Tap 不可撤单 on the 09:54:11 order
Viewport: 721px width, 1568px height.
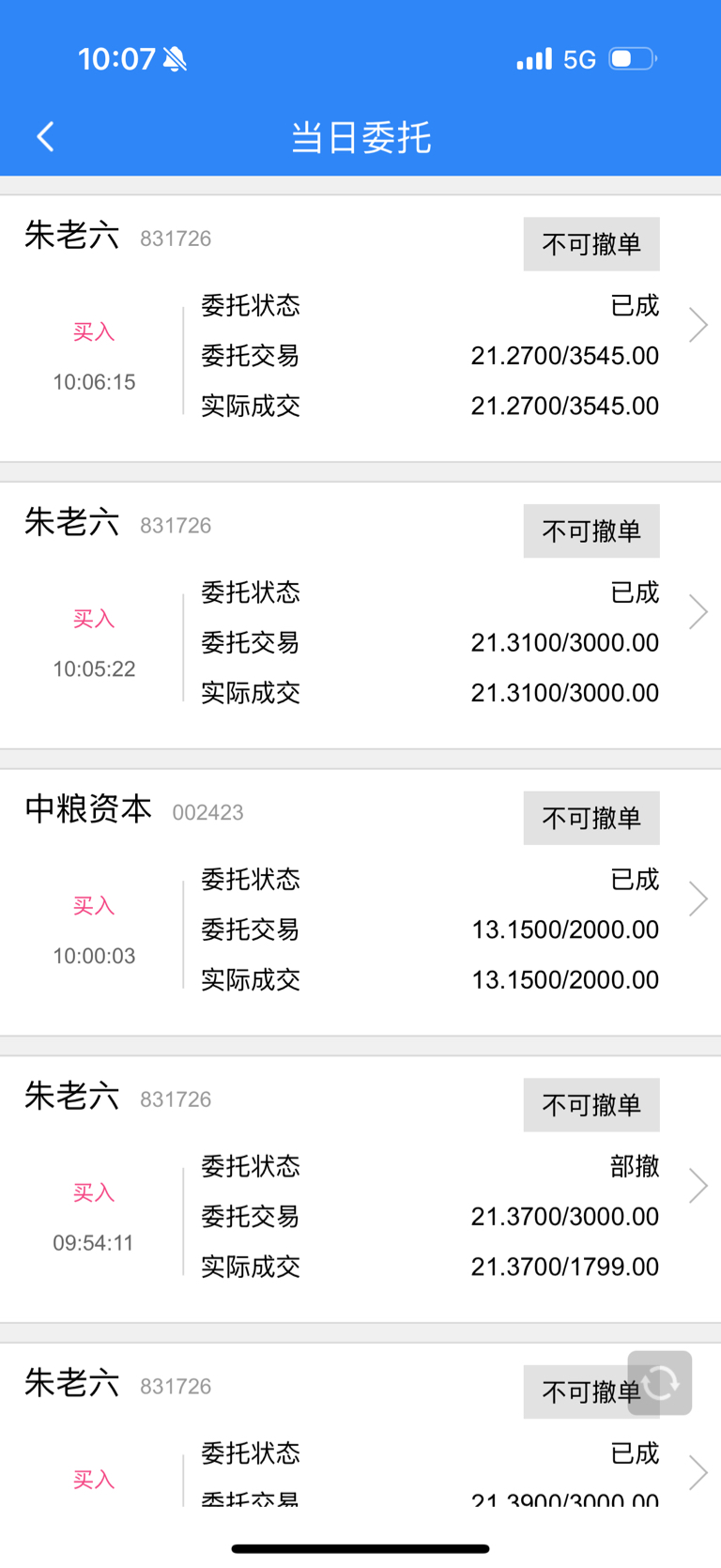591,1105
